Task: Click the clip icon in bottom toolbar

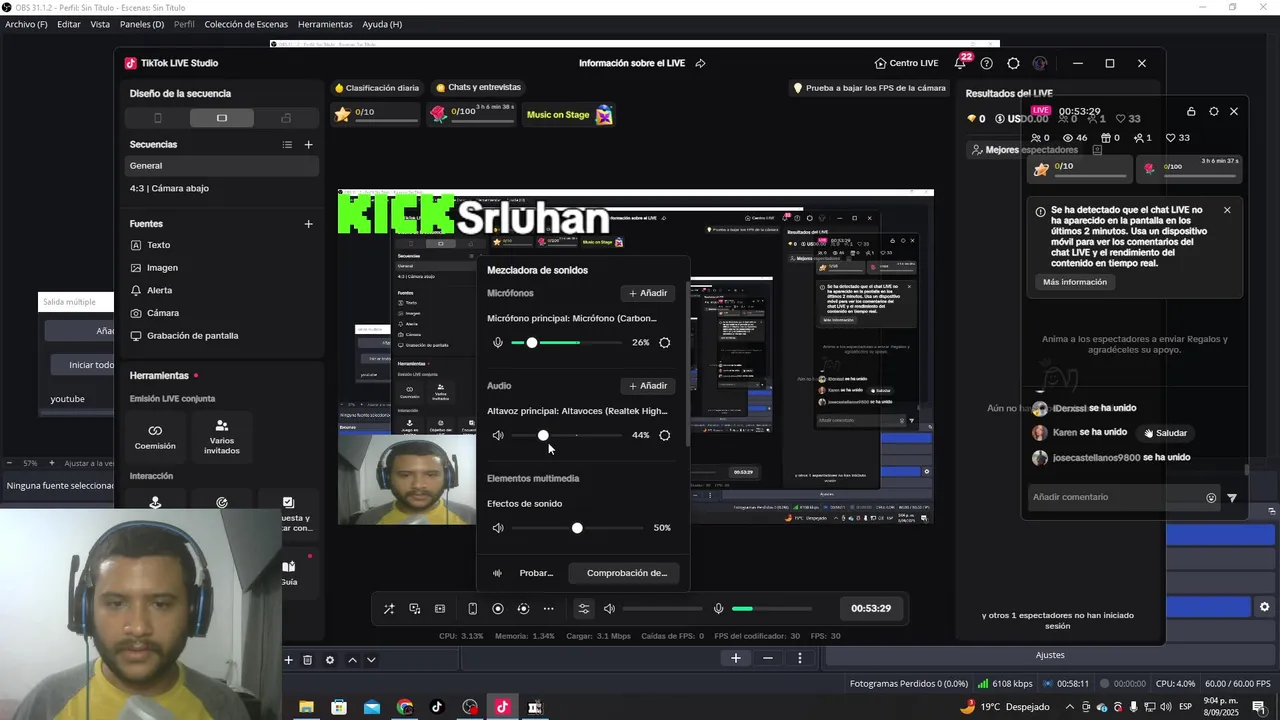Action: tap(440, 608)
